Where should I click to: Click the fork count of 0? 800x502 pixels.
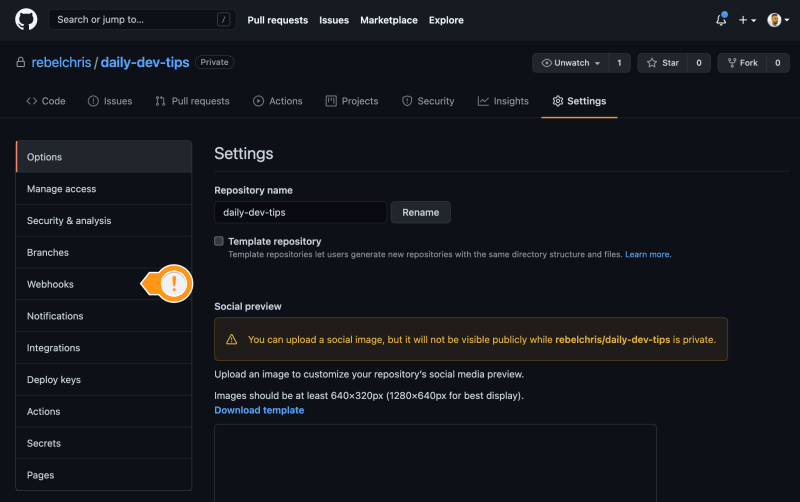pyautogui.click(x=778, y=63)
